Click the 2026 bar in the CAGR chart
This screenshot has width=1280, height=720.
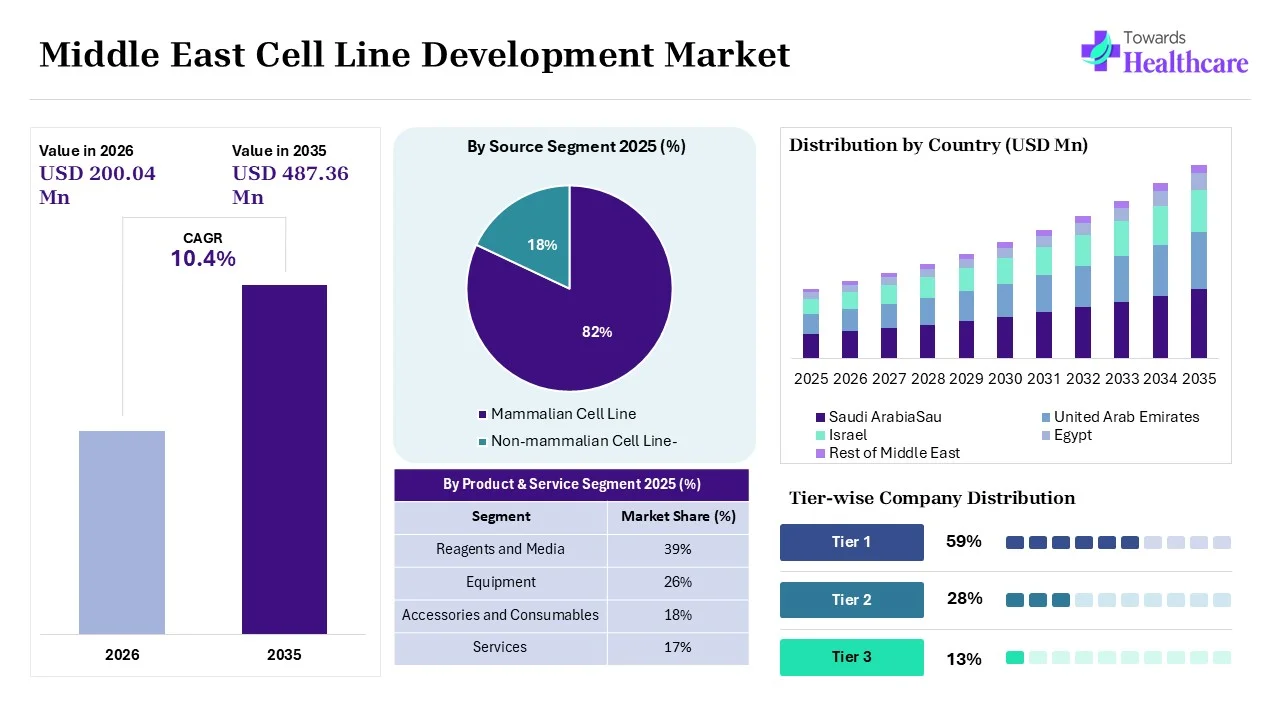[122, 532]
